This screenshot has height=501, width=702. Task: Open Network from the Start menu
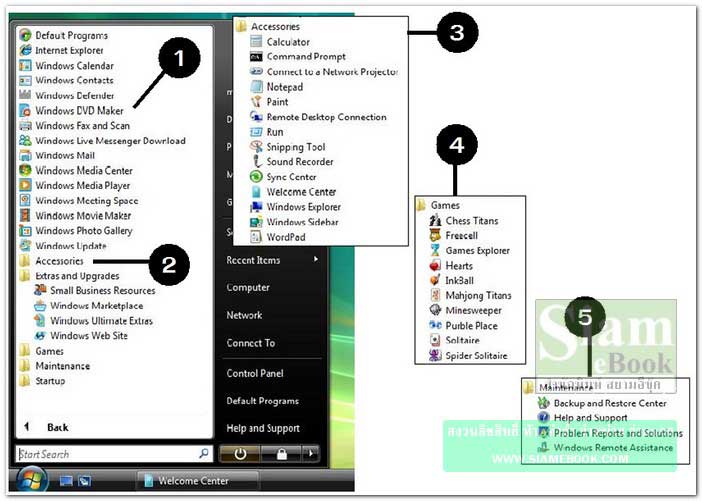[244, 315]
